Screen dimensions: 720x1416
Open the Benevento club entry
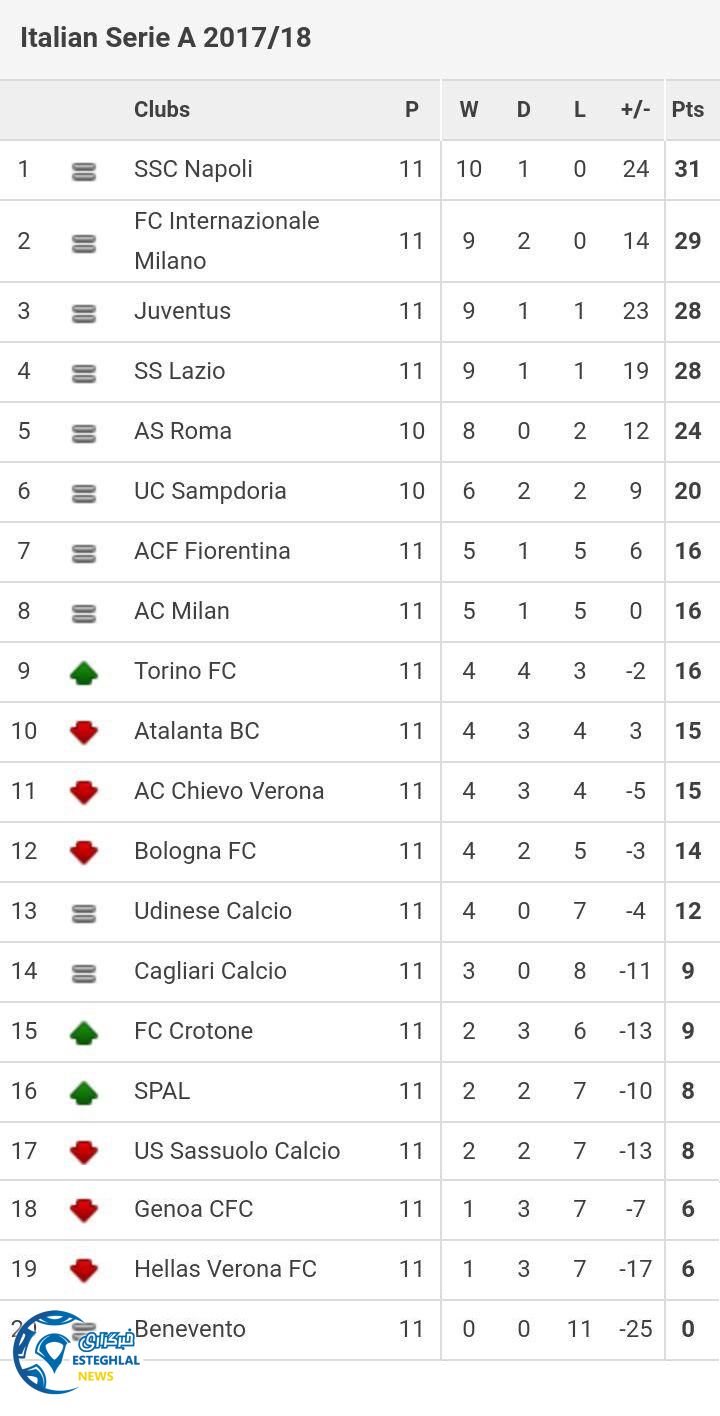pos(192,1329)
